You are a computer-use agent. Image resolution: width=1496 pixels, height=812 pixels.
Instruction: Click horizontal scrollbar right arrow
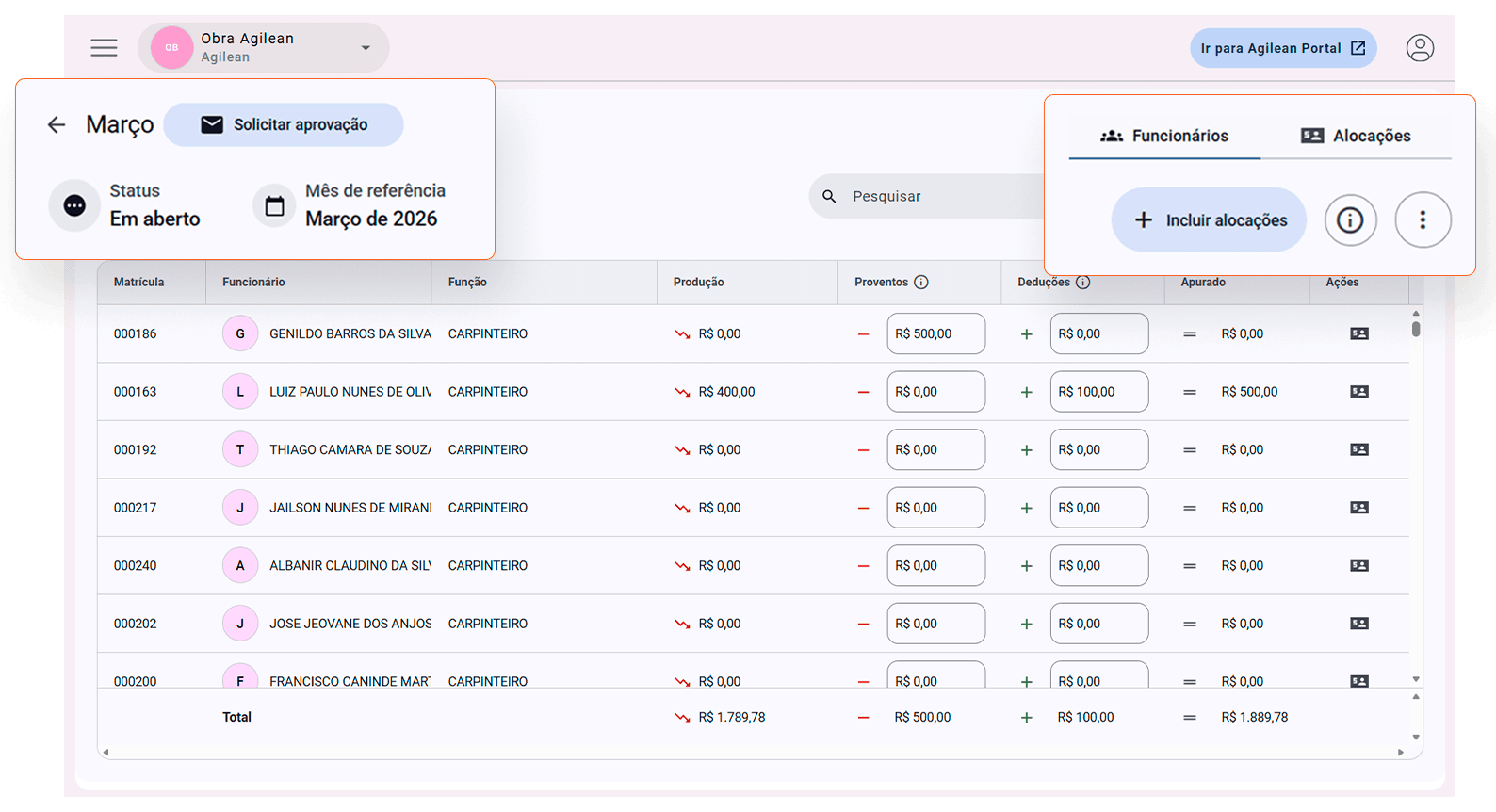tap(1401, 752)
